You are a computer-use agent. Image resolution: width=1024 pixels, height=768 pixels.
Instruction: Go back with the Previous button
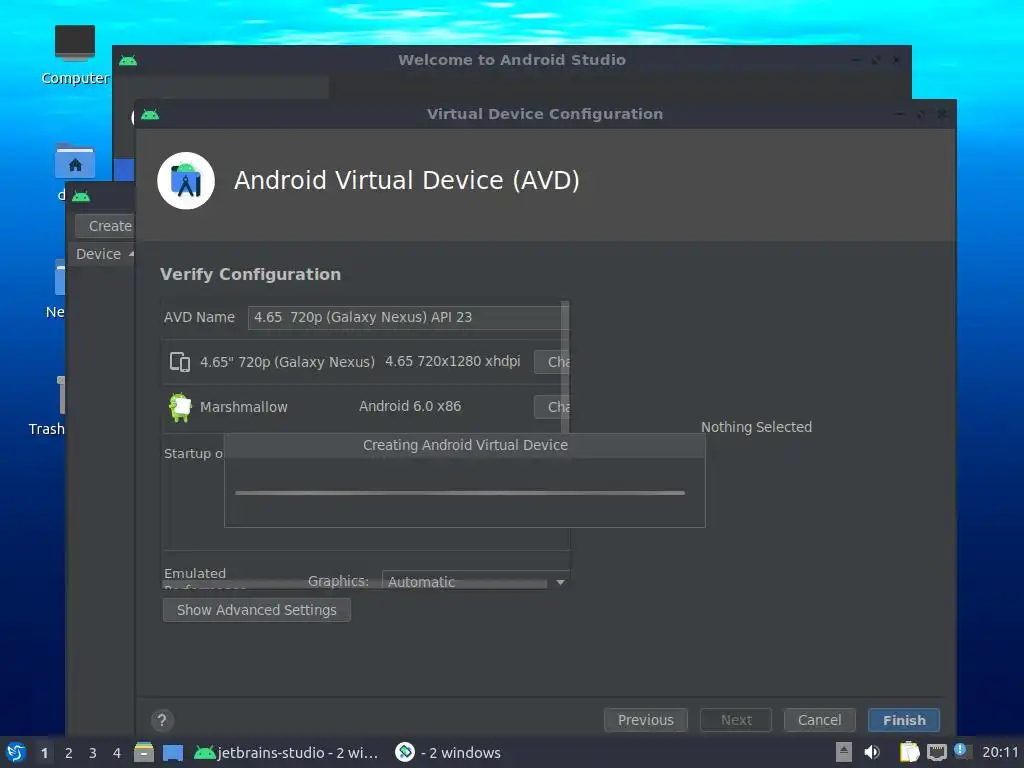pyautogui.click(x=645, y=720)
